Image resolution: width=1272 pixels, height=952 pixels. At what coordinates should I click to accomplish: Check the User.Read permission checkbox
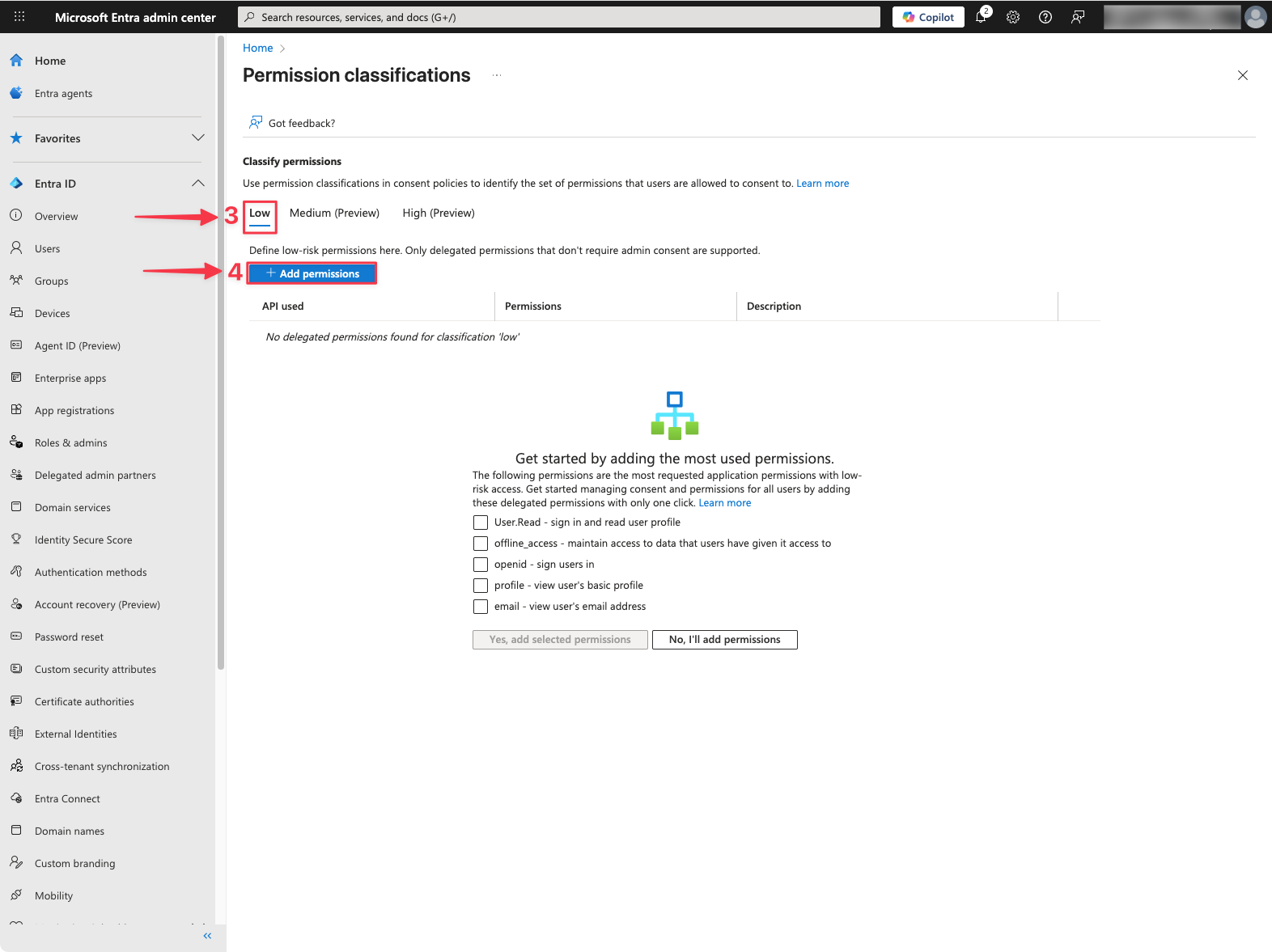pos(481,523)
